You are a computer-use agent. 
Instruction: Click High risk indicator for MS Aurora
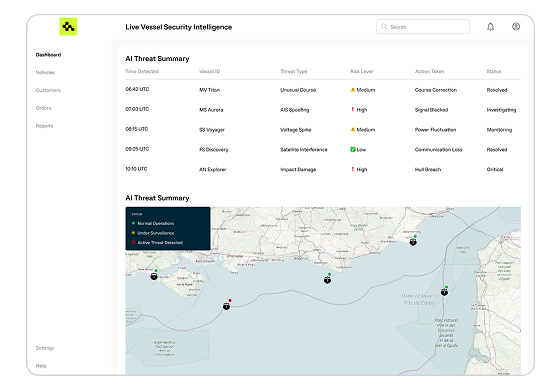tap(353, 109)
